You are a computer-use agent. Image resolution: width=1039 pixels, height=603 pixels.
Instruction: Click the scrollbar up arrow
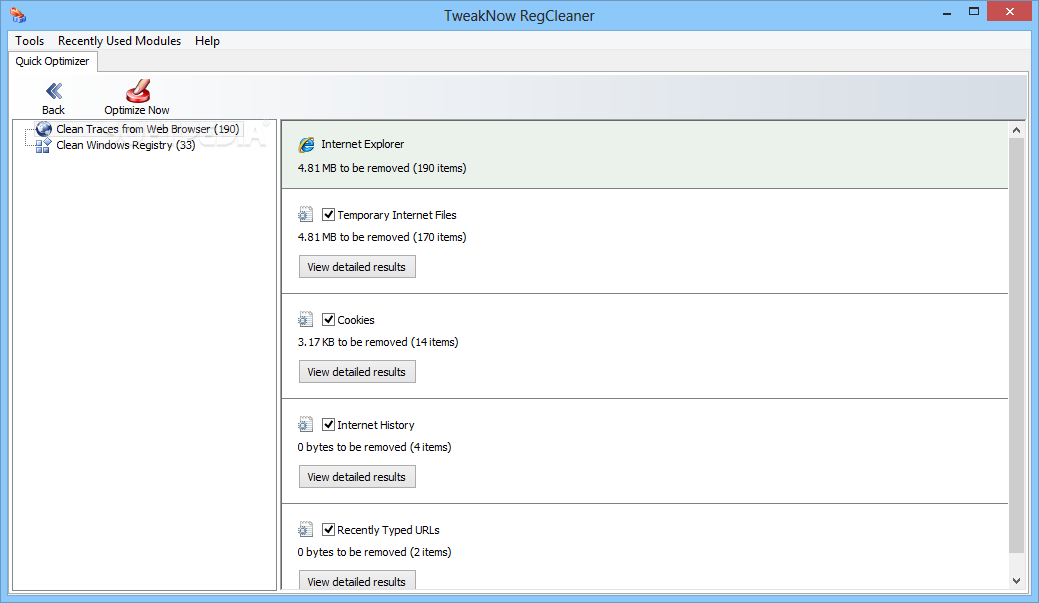point(1016,131)
